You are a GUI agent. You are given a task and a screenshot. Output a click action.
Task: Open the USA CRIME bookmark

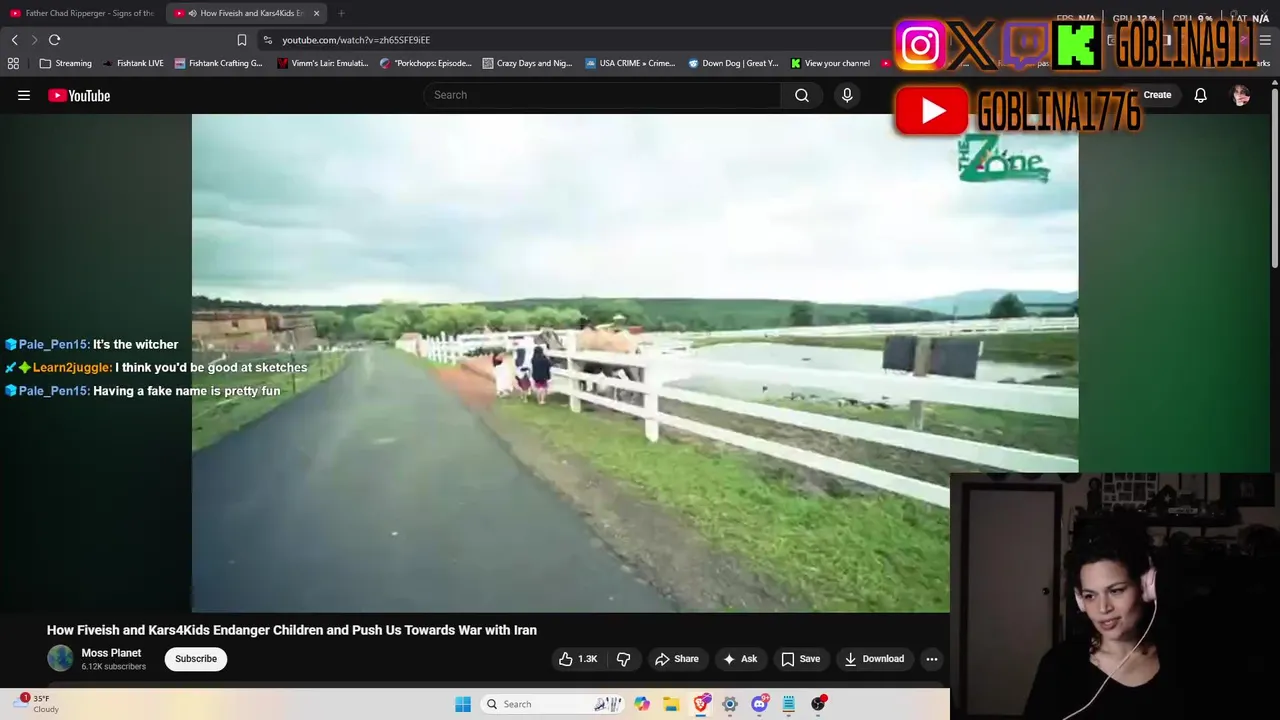tap(630, 63)
